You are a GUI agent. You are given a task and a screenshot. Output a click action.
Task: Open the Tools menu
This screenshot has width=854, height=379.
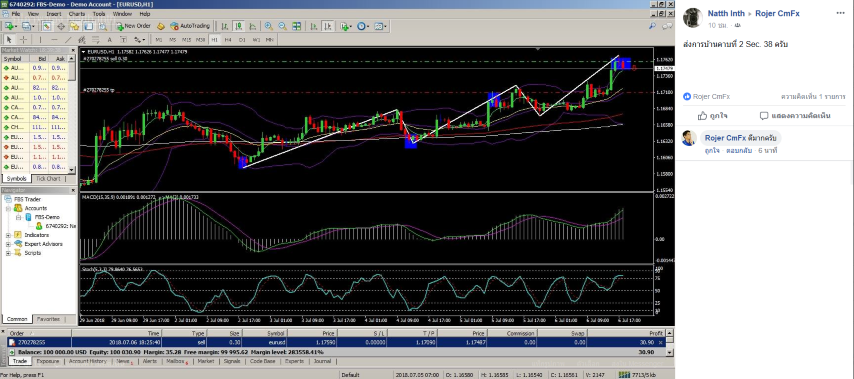(x=99, y=14)
